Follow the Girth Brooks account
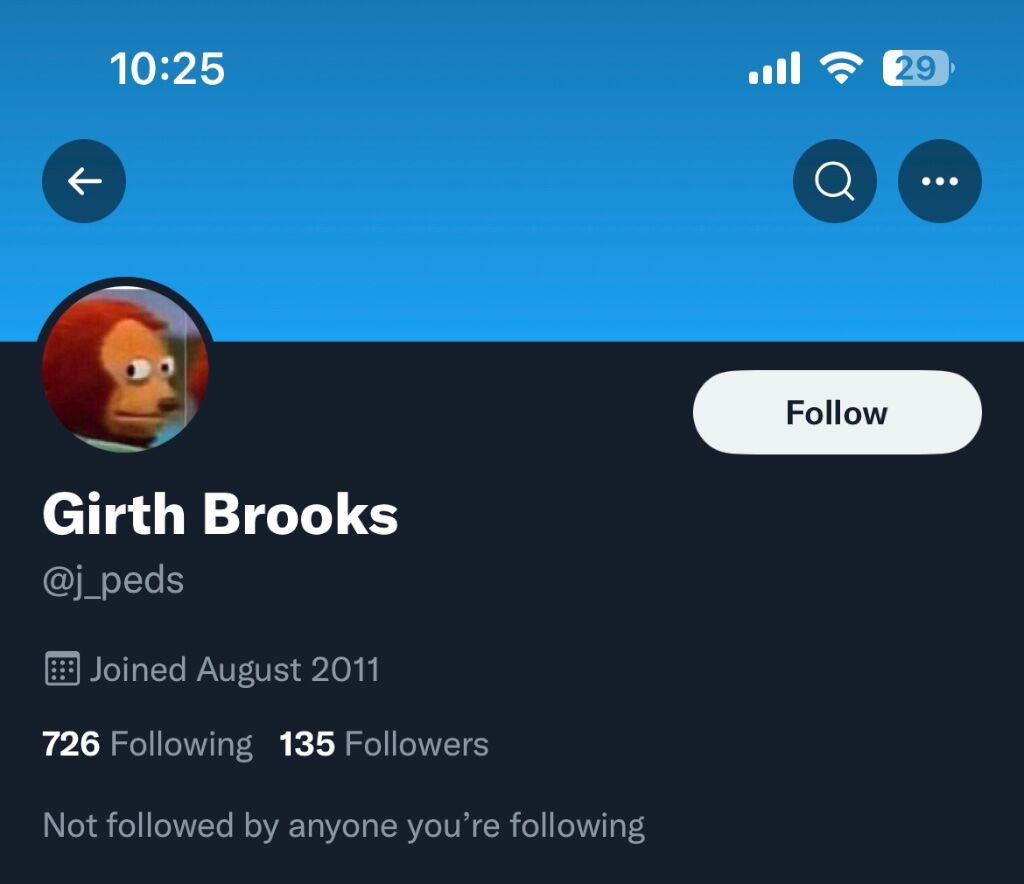Image resolution: width=1024 pixels, height=884 pixels. [837, 413]
